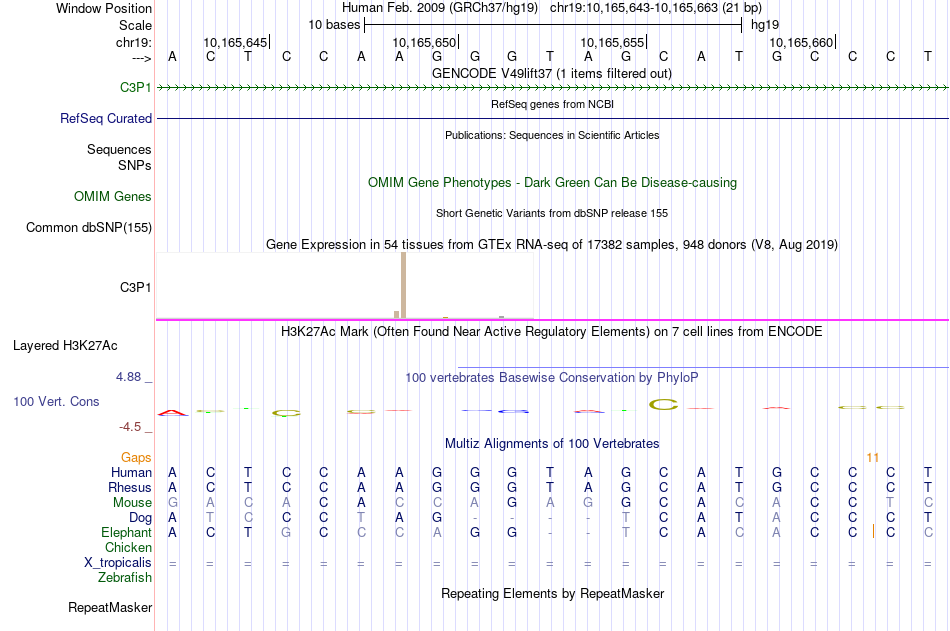This screenshot has height=631, width=950.
Task: Open the green C3P1 GENCODE track label
Action: pyautogui.click(x=136, y=87)
